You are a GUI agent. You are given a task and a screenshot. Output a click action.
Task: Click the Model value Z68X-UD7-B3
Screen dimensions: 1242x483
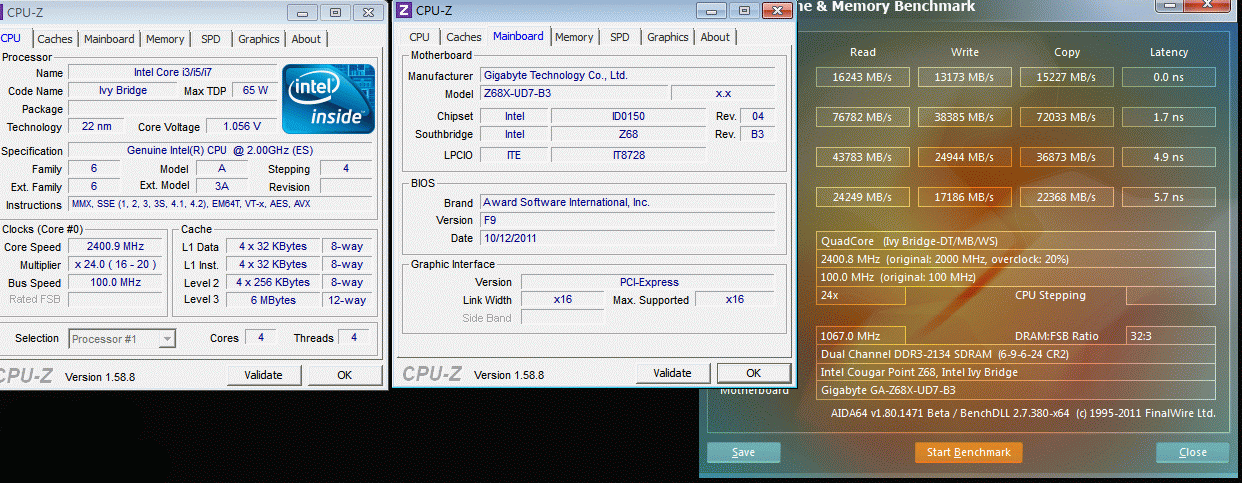[x=572, y=94]
